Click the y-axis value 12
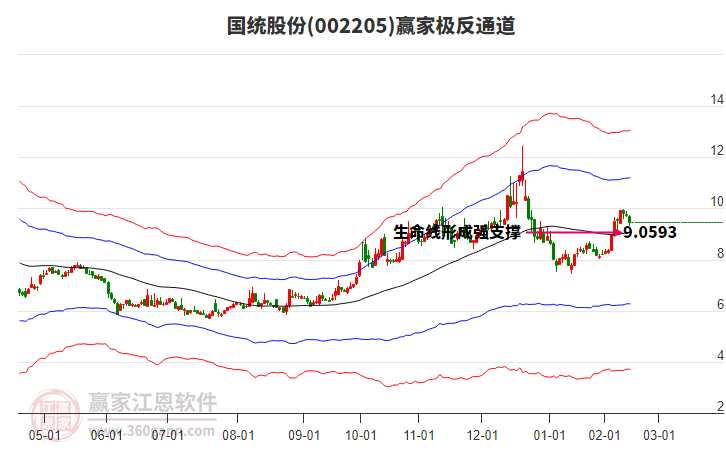726x450 pixels. point(717,150)
